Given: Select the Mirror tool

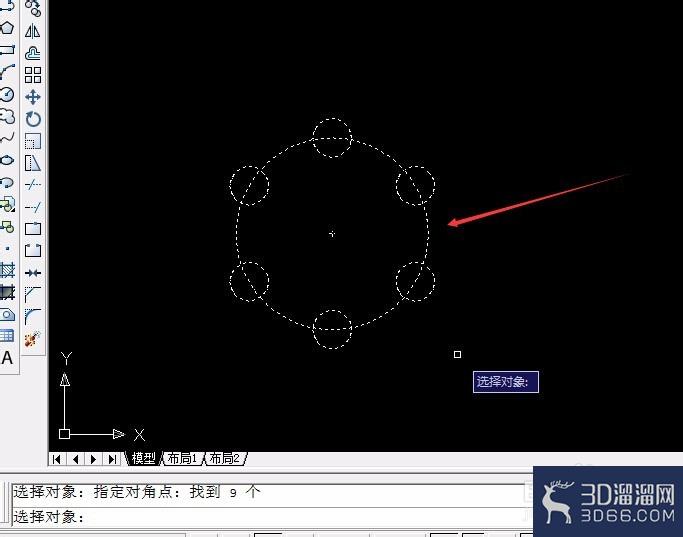Looking at the screenshot, I should tap(33, 31).
